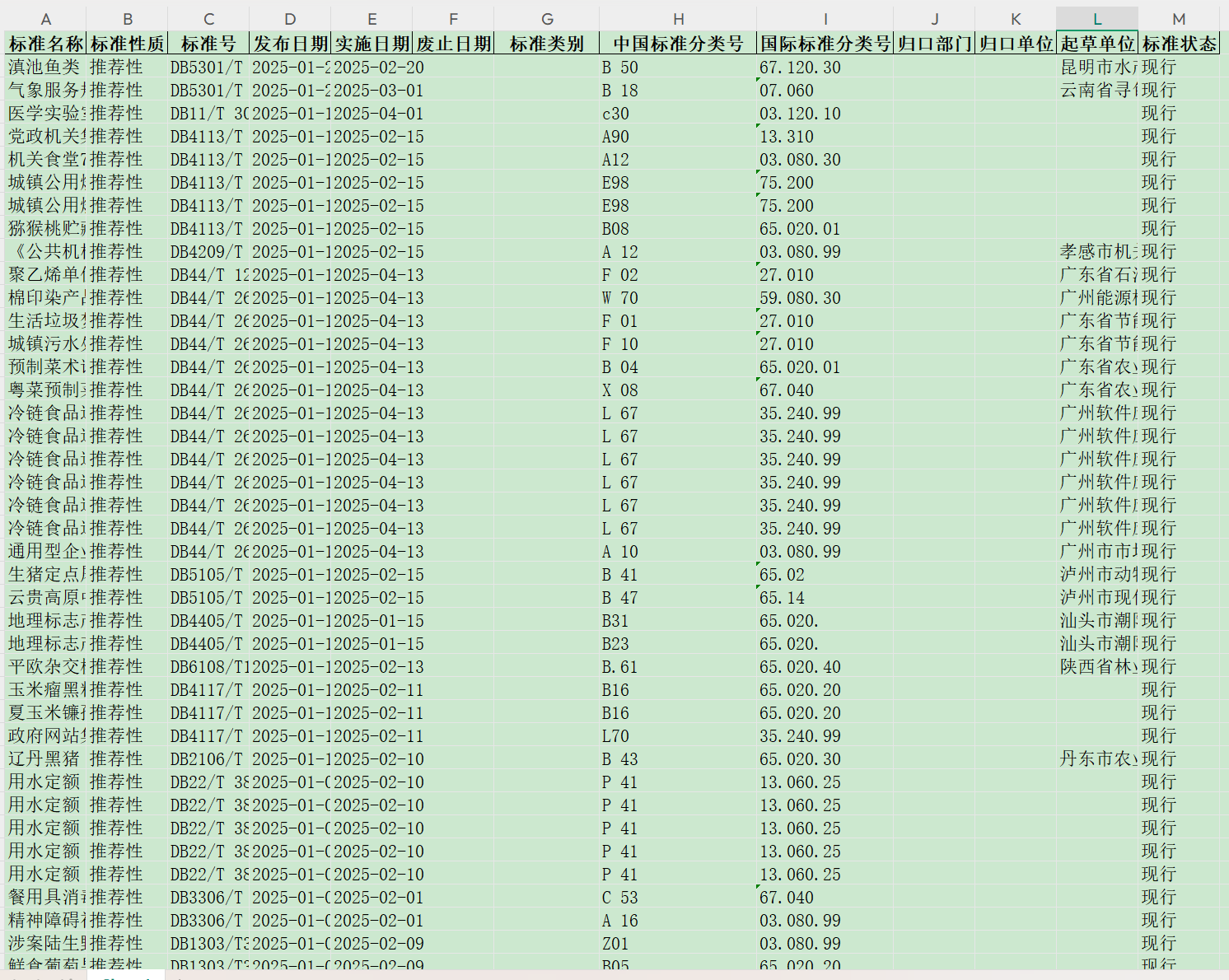Select the drafting unit cell 广州能源

pos(1097,297)
